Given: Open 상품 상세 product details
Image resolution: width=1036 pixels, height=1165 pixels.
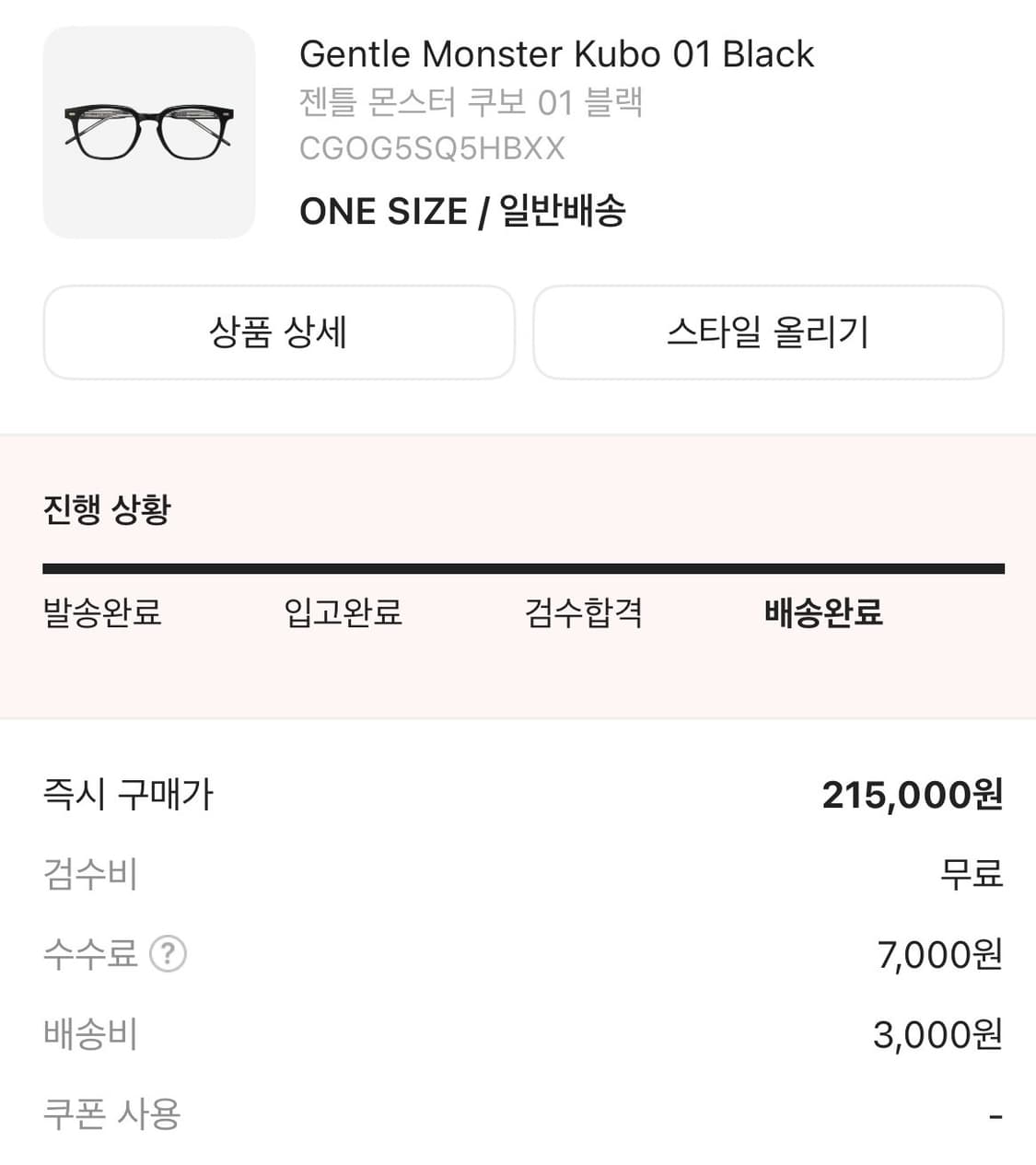Looking at the screenshot, I should pyautogui.click(x=278, y=332).
